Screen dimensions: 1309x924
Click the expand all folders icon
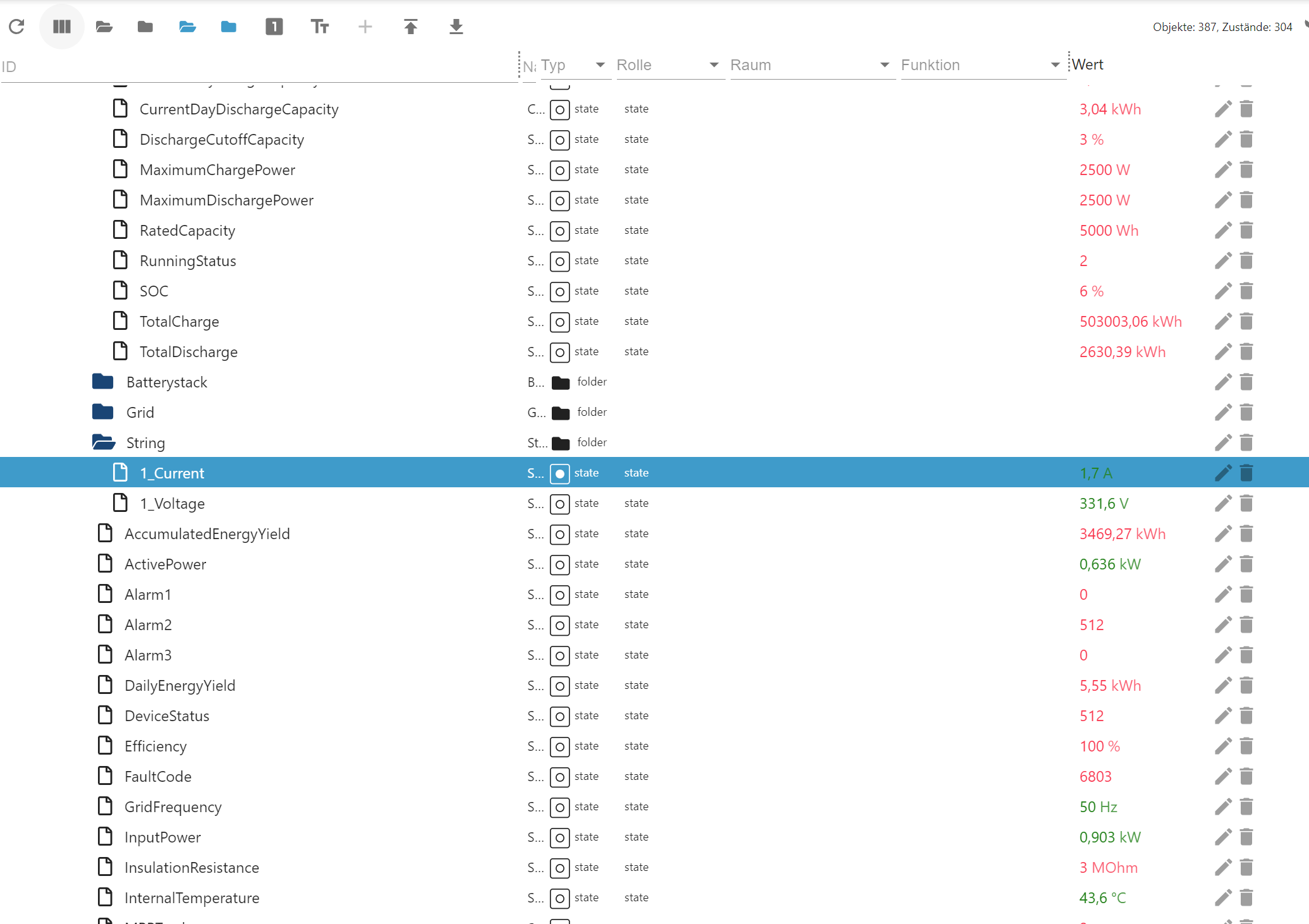(104, 27)
